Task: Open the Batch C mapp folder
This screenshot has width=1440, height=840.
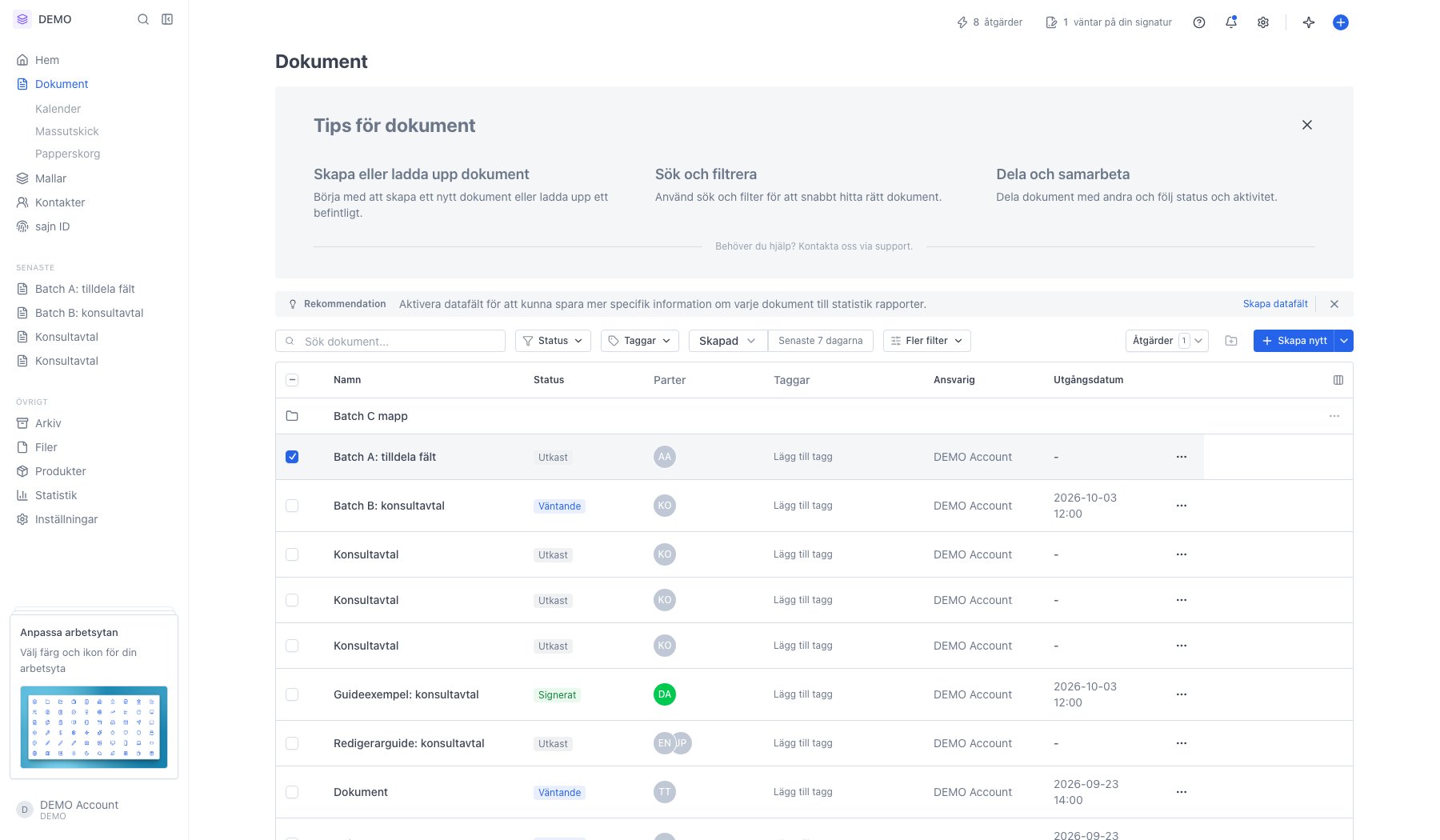Action: tap(370, 416)
